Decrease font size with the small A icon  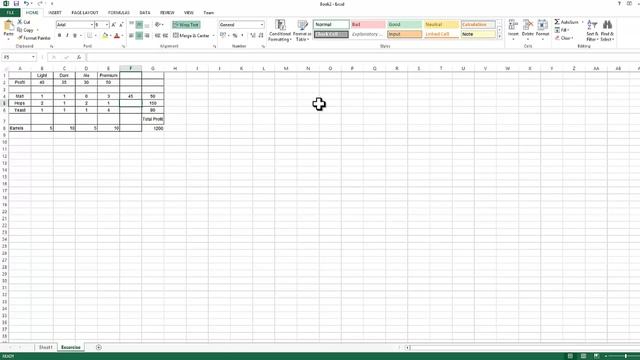(x=121, y=25)
